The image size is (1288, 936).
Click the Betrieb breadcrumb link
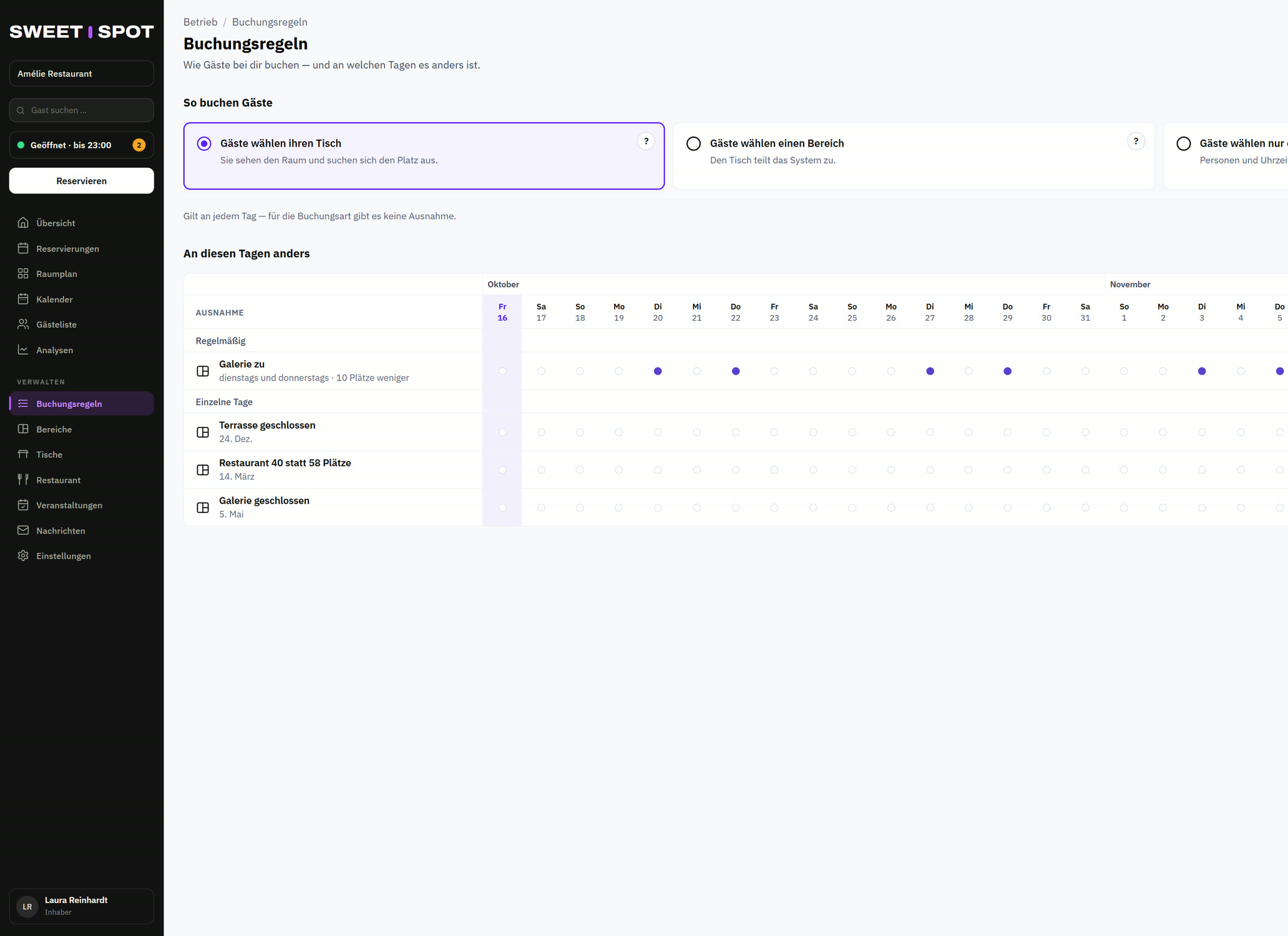[x=200, y=22]
